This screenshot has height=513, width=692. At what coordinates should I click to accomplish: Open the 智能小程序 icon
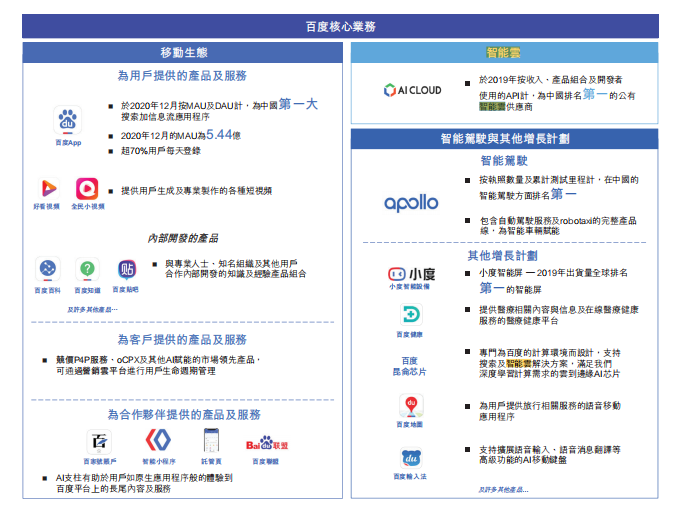coord(157,440)
